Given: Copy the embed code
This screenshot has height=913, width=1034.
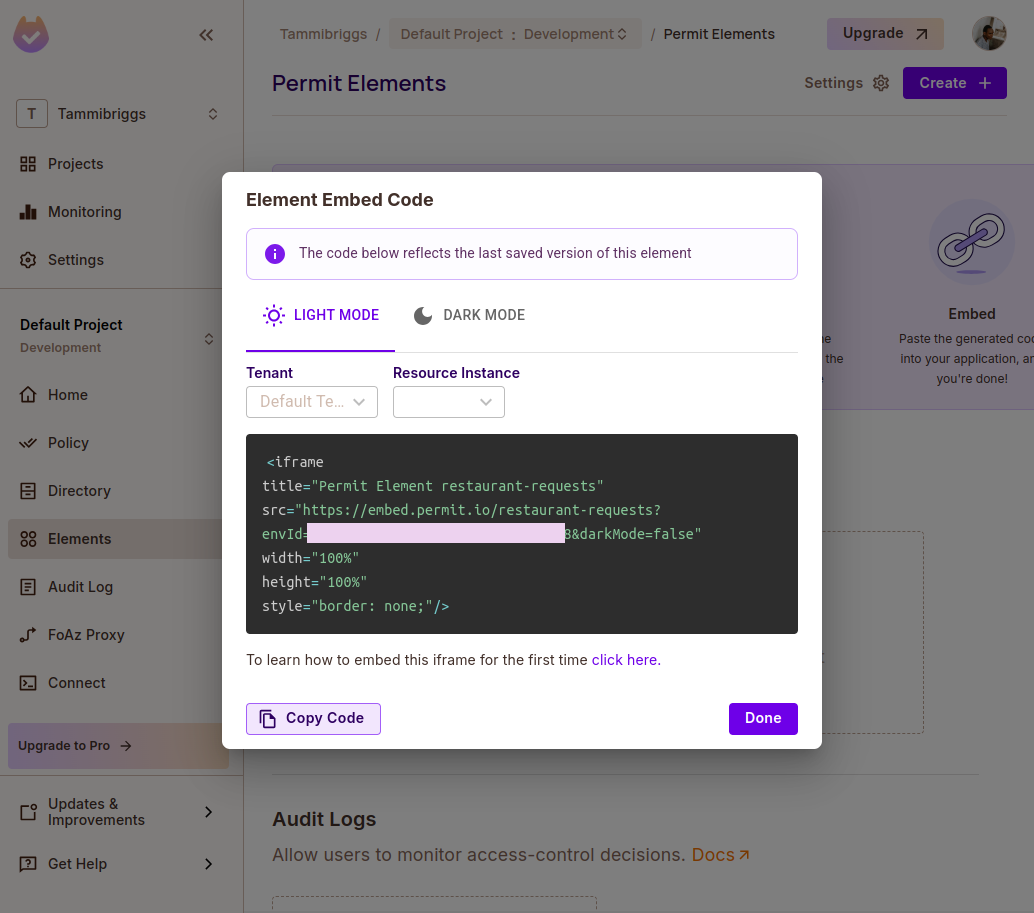Looking at the screenshot, I should (x=313, y=718).
